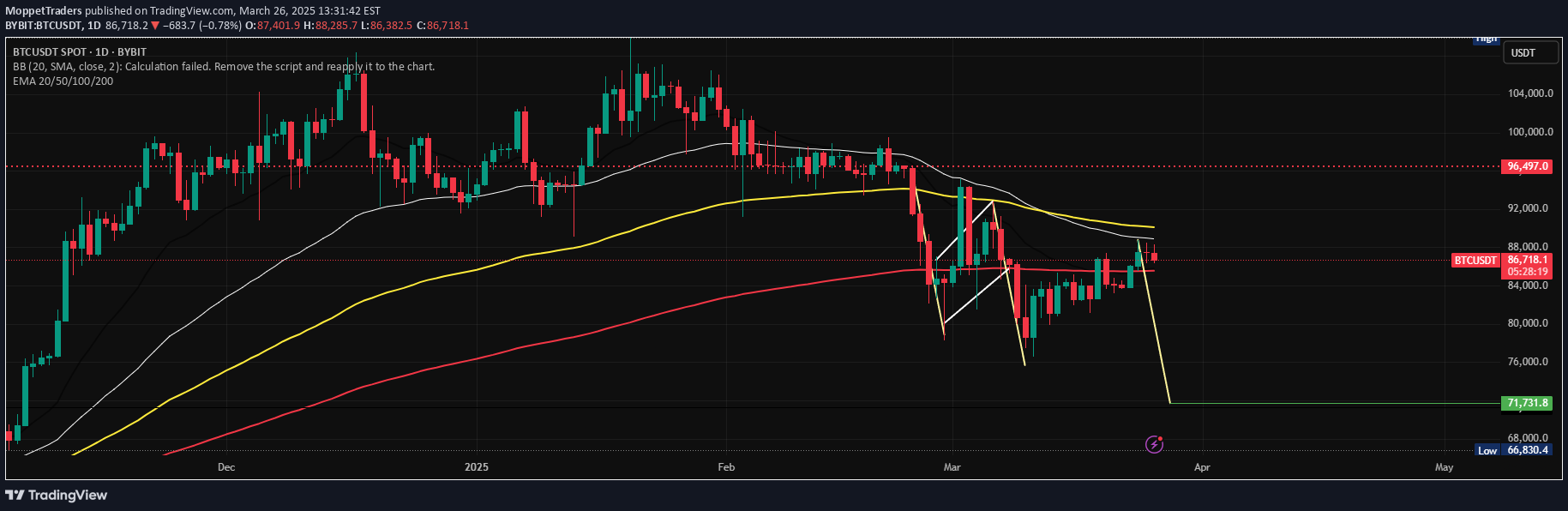Click 104,000.0 on the price axis
This screenshot has height=511, width=1568.
[1530, 93]
